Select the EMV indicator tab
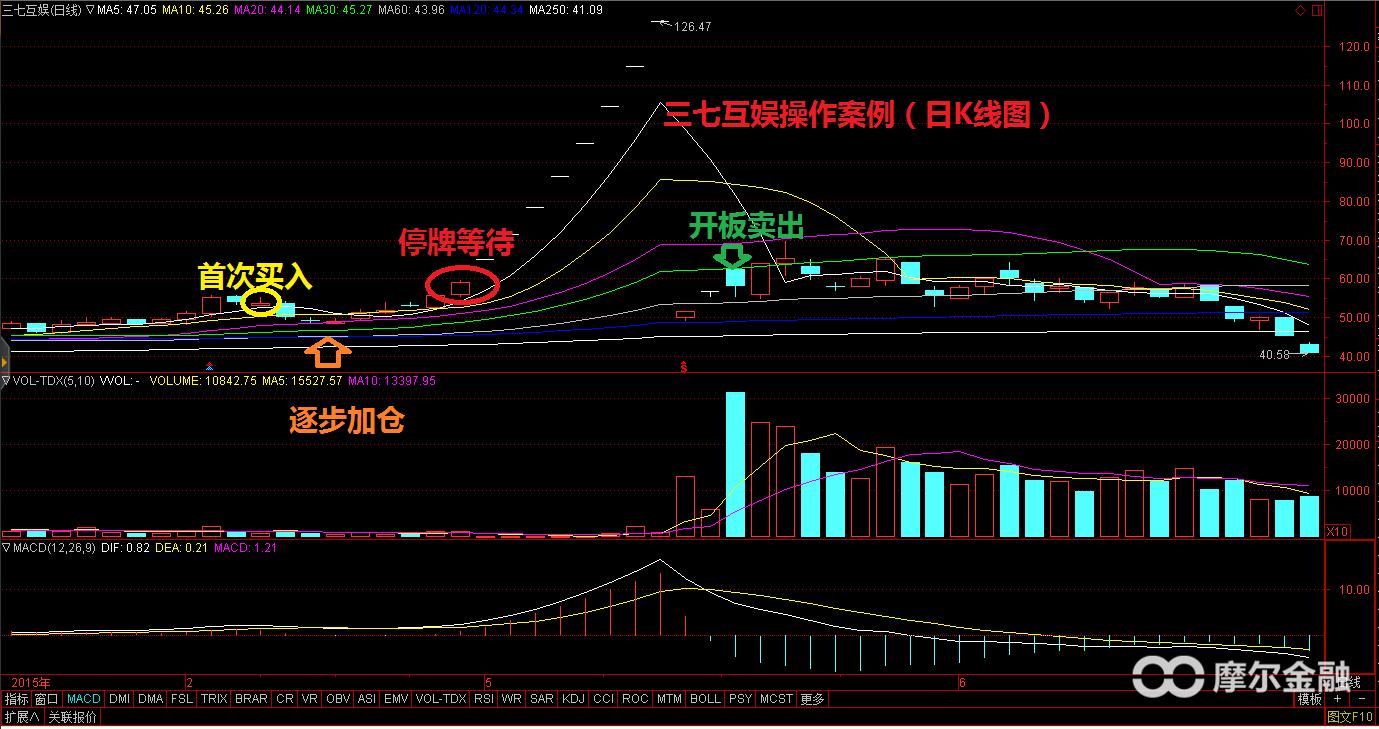This screenshot has width=1379, height=729. coord(396,699)
